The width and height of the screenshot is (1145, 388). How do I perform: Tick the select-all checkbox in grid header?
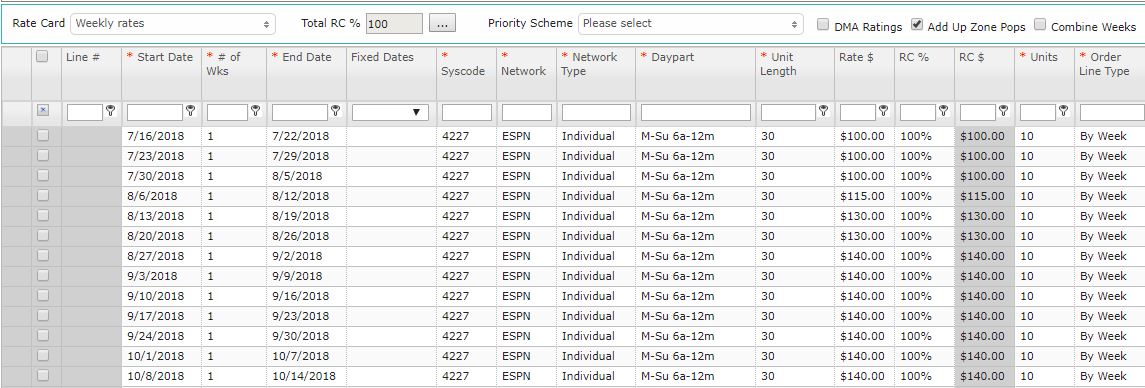click(x=42, y=56)
